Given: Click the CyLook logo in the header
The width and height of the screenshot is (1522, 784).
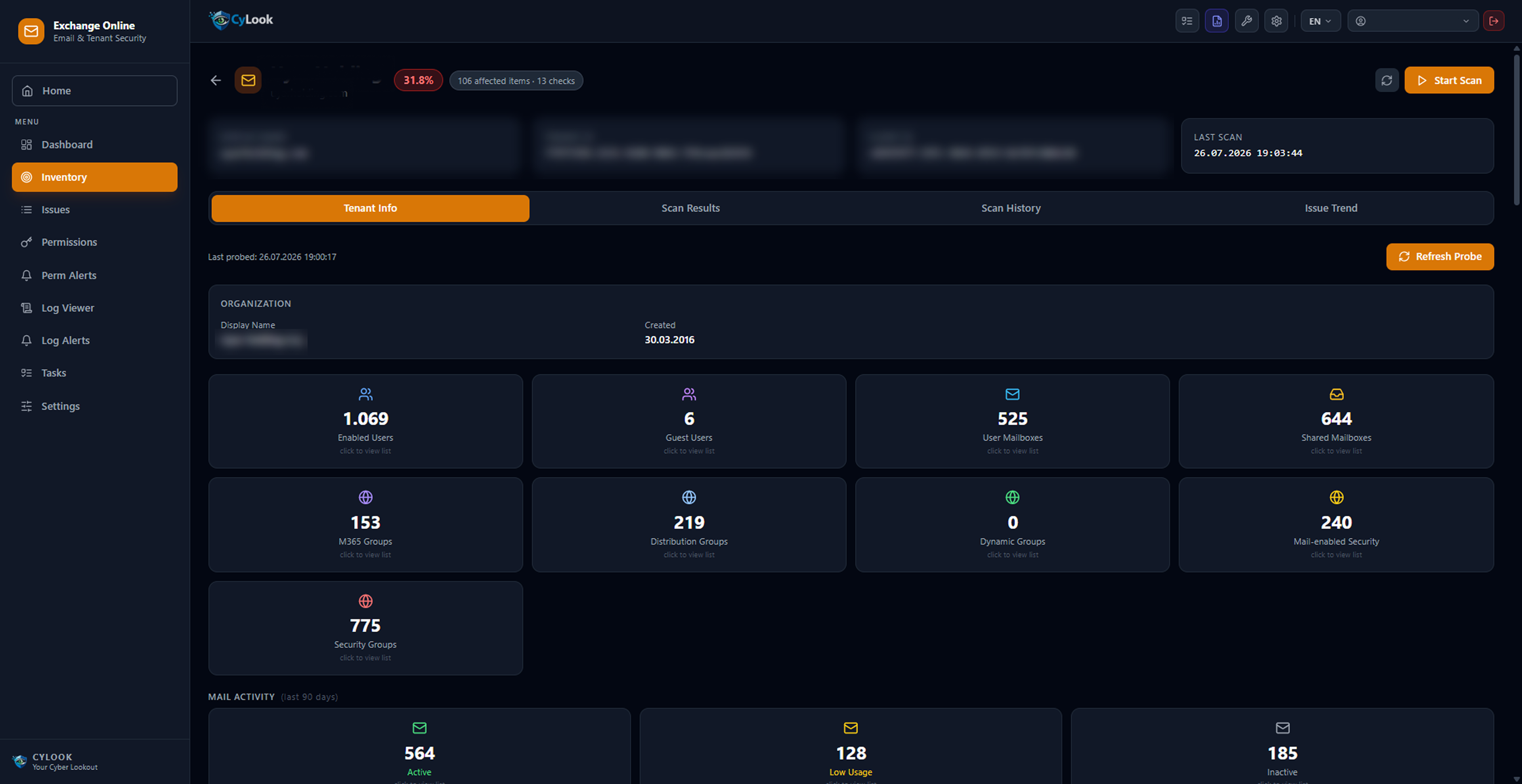Looking at the screenshot, I should 242,19.
